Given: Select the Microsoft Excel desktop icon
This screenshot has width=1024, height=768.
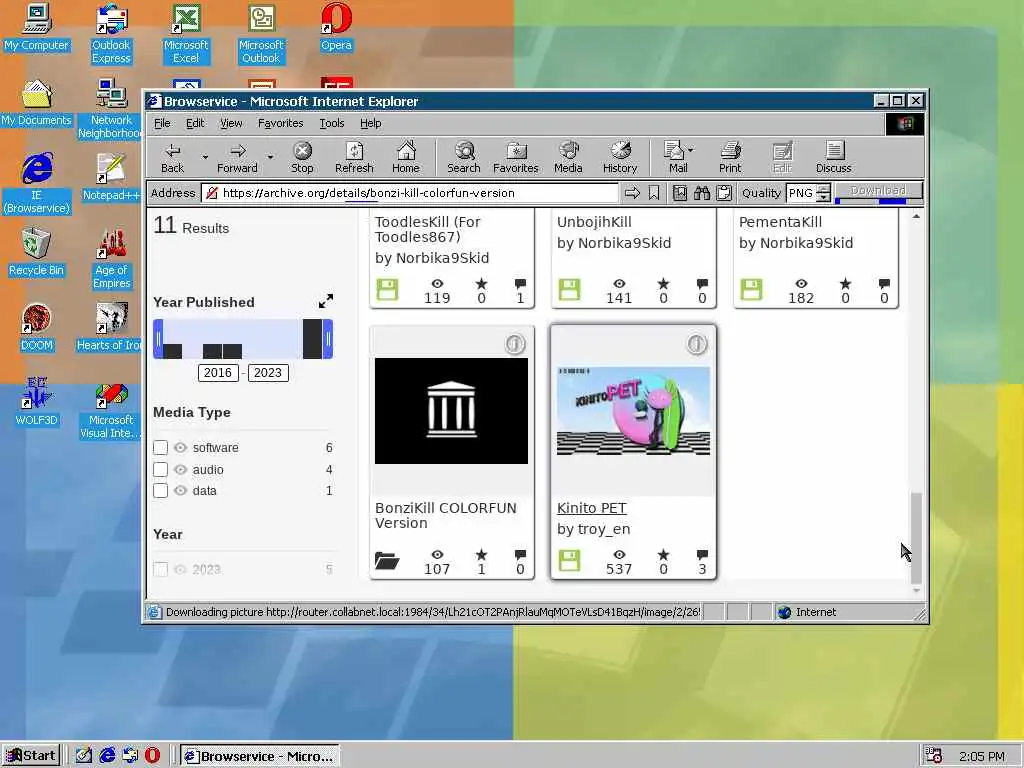Looking at the screenshot, I should pyautogui.click(x=186, y=34).
